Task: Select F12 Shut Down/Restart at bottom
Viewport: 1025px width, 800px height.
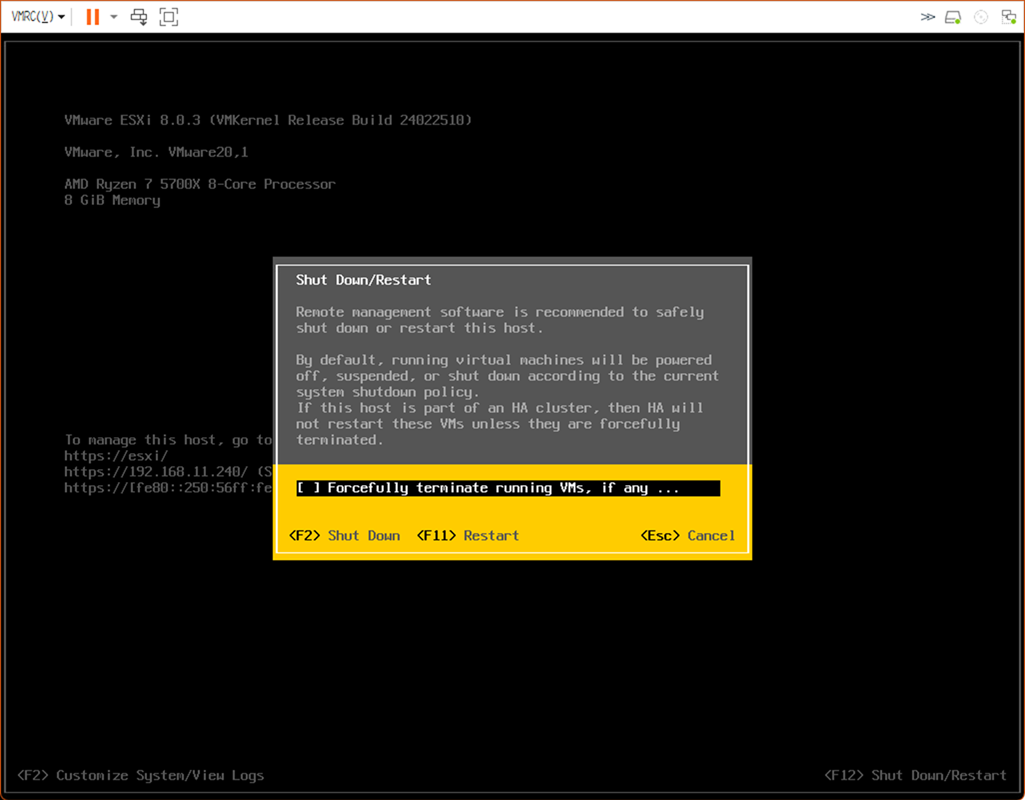Action: (x=915, y=776)
